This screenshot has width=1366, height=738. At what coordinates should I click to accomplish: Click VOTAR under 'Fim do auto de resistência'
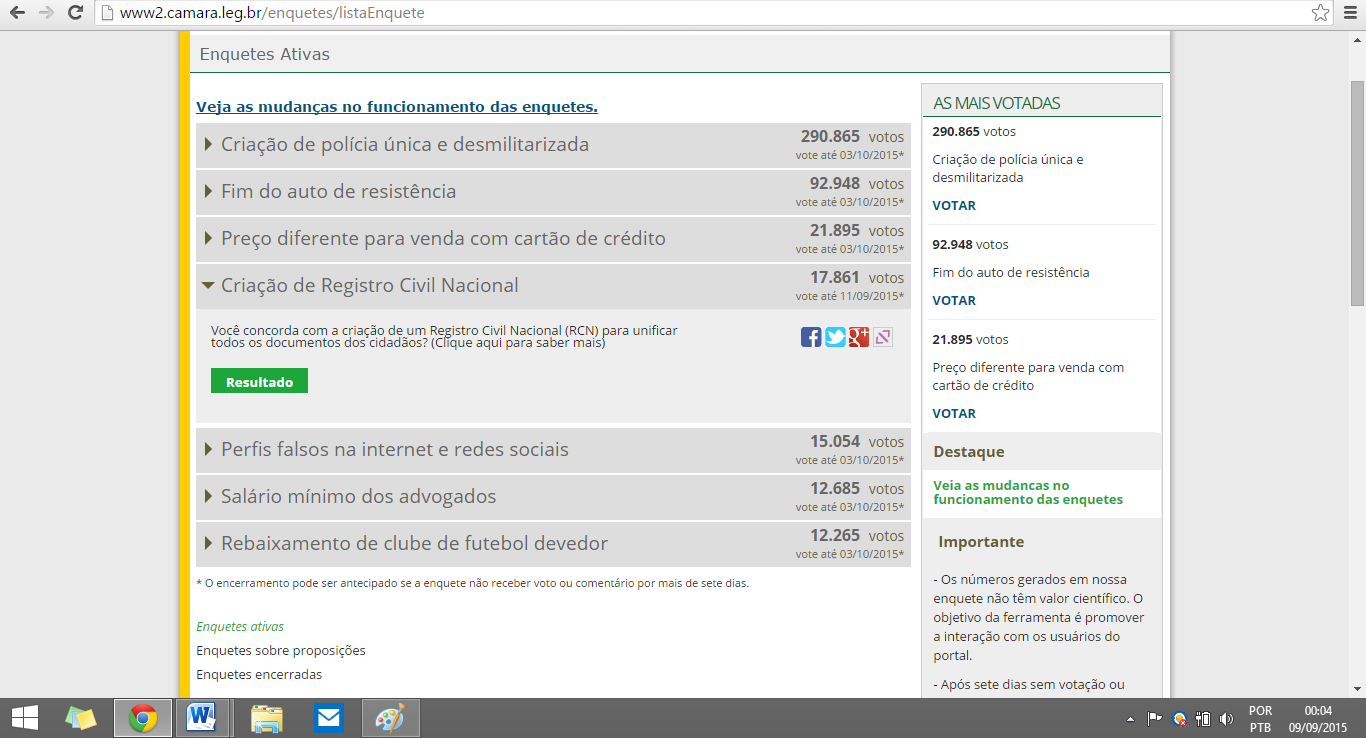point(954,300)
